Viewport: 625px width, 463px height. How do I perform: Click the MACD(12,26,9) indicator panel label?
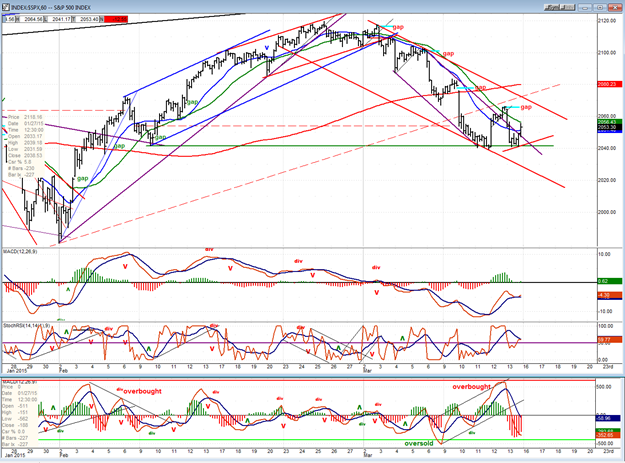coord(20,251)
